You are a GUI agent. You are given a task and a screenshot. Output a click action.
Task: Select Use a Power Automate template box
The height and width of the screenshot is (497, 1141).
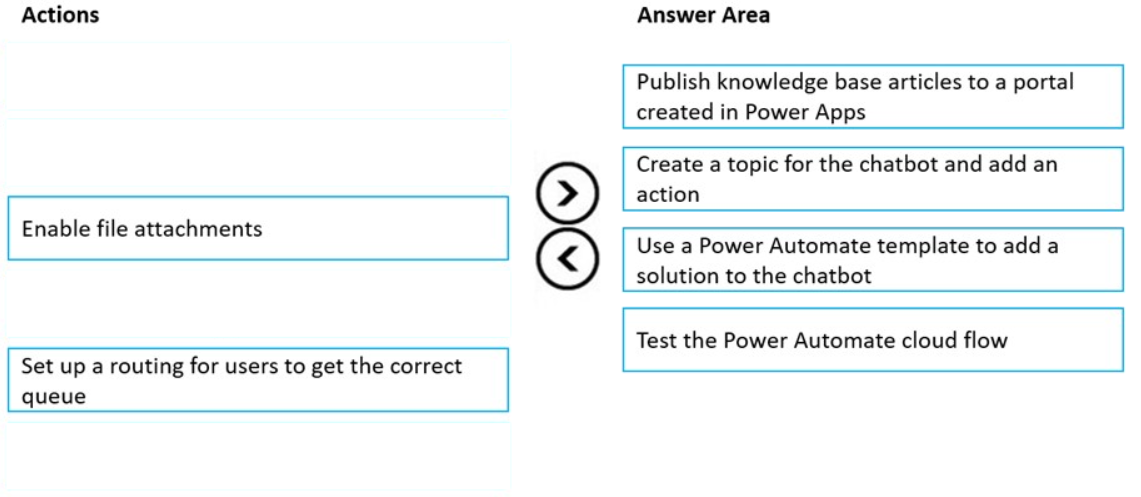click(x=873, y=260)
